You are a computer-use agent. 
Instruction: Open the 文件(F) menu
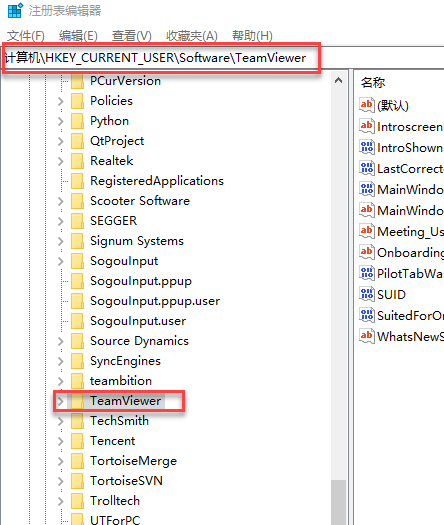coord(26,35)
